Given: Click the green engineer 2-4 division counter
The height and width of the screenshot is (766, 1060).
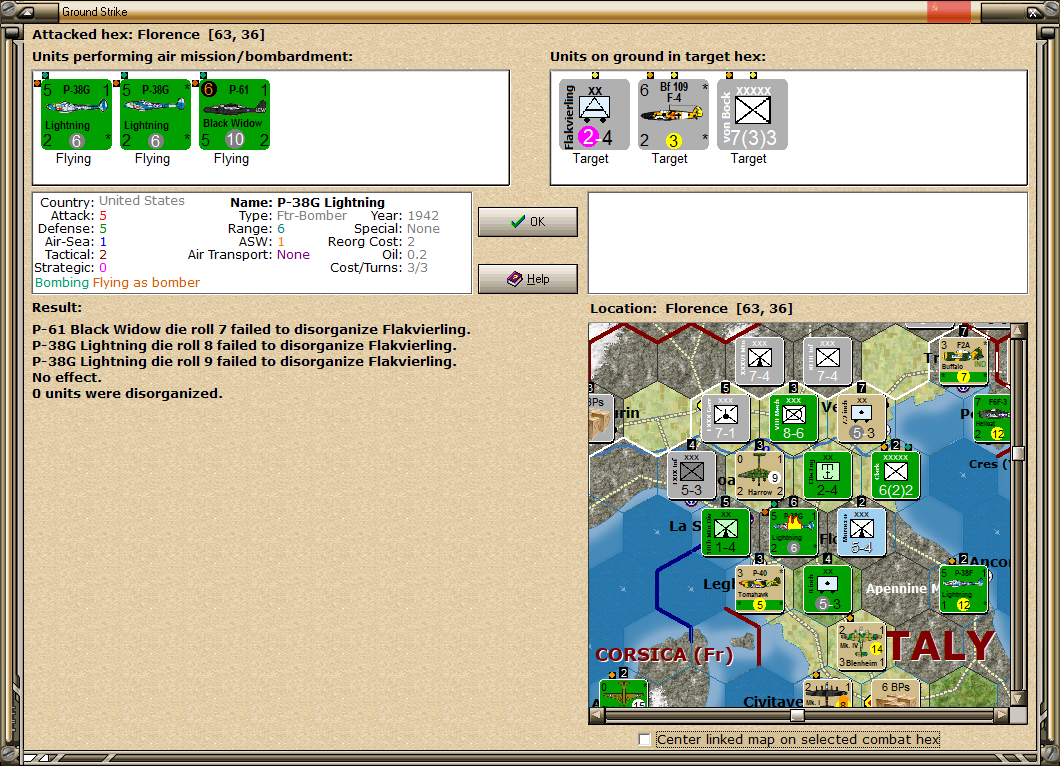Looking at the screenshot, I should pos(827,475).
